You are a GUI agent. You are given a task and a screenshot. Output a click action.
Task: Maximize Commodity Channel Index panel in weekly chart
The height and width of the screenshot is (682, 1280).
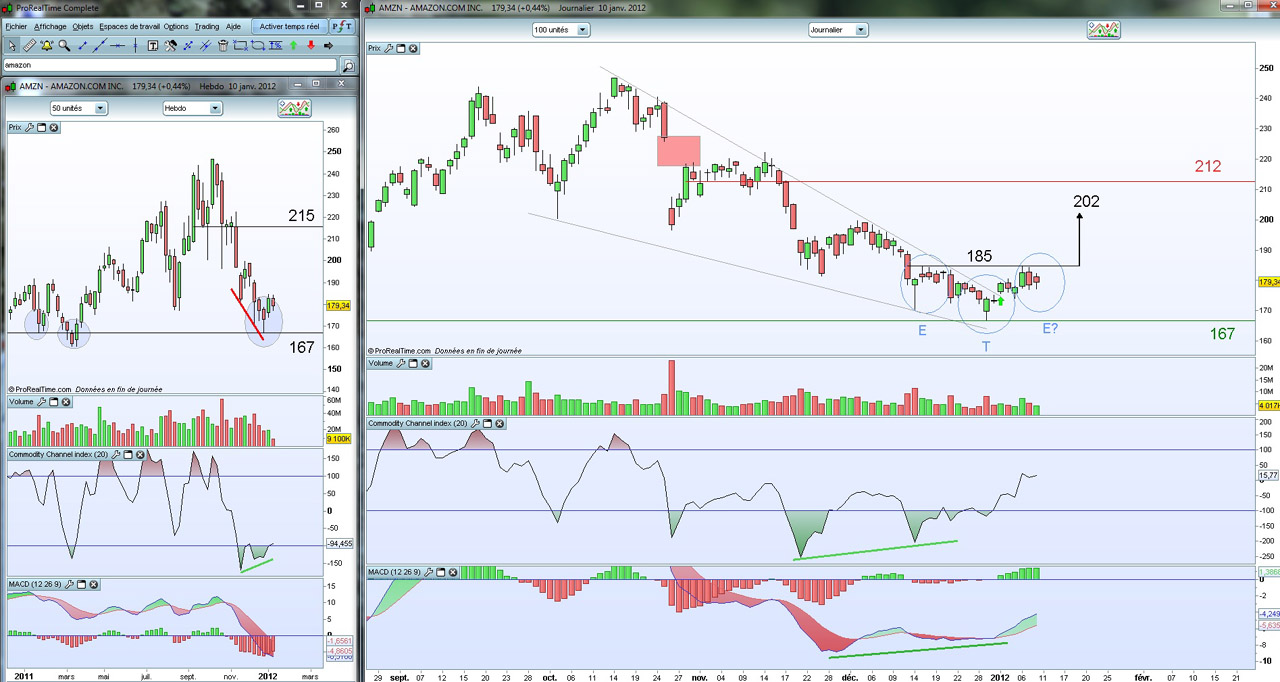pyautogui.click(x=128, y=455)
